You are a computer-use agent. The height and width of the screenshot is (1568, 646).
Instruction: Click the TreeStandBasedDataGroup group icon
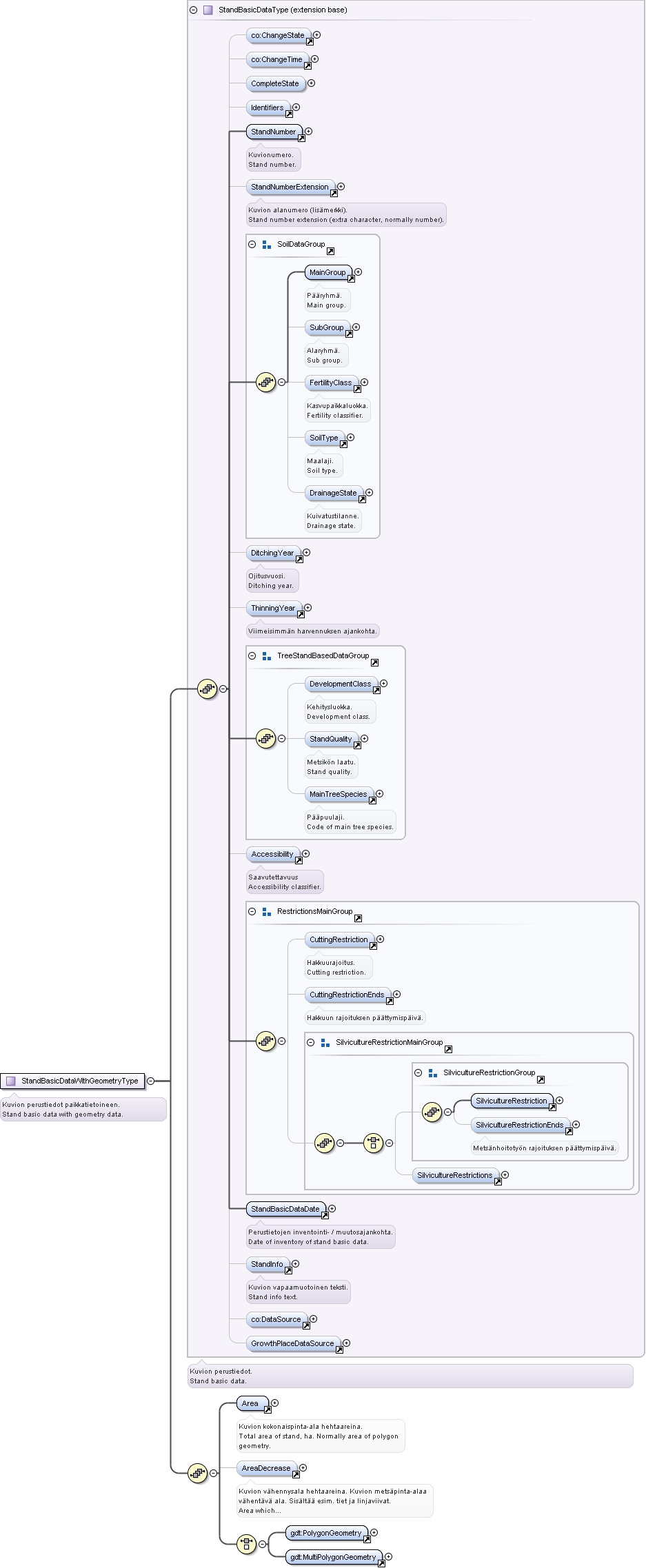[267, 655]
